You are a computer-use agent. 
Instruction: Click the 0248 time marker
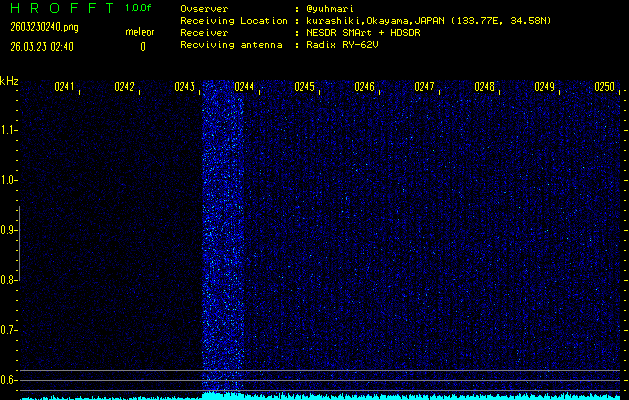(x=484, y=87)
